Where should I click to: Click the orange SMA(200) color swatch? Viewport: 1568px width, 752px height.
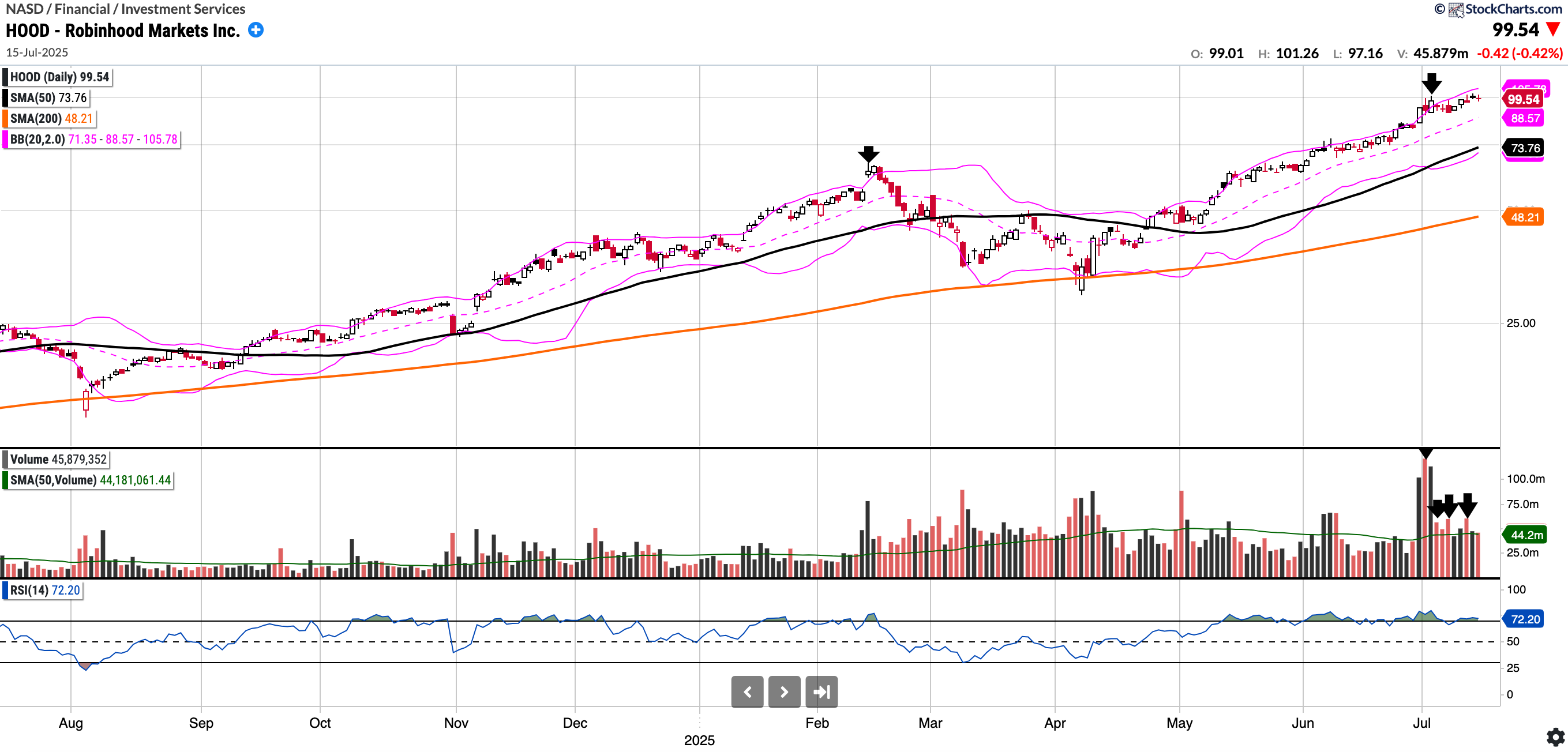click(5, 119)
